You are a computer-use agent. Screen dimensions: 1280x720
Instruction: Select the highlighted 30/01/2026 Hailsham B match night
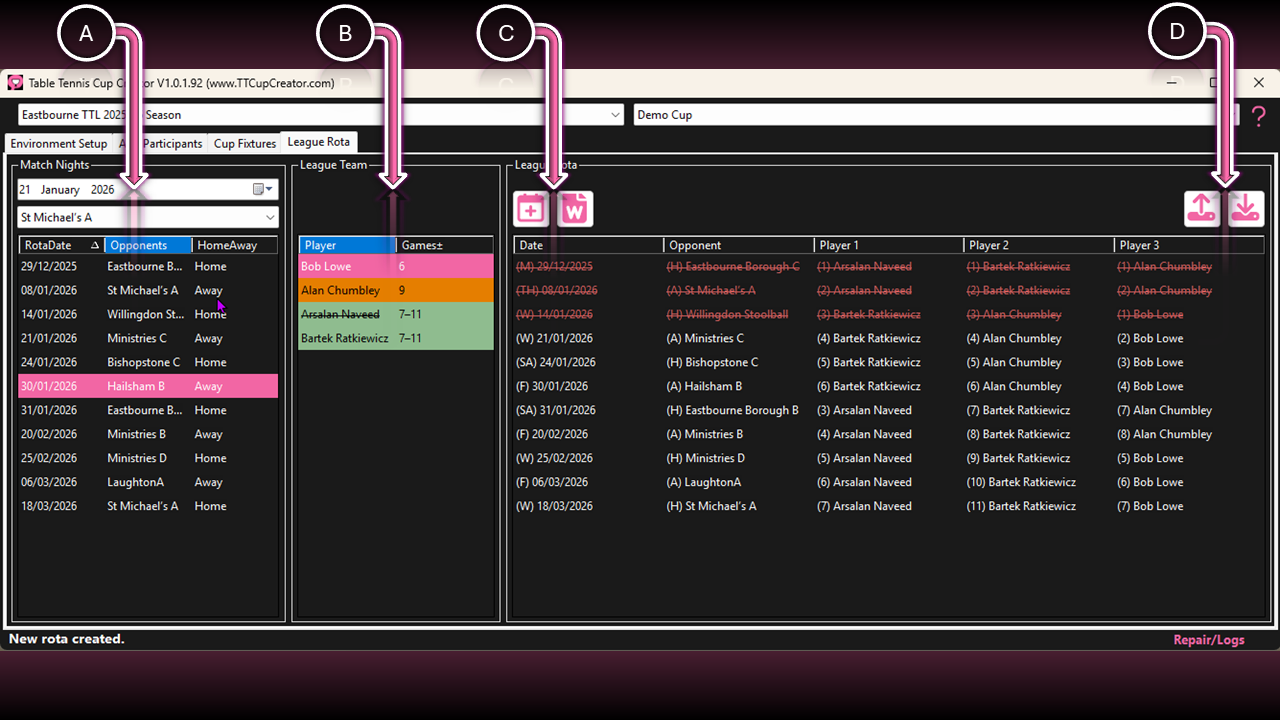[148, 386]
